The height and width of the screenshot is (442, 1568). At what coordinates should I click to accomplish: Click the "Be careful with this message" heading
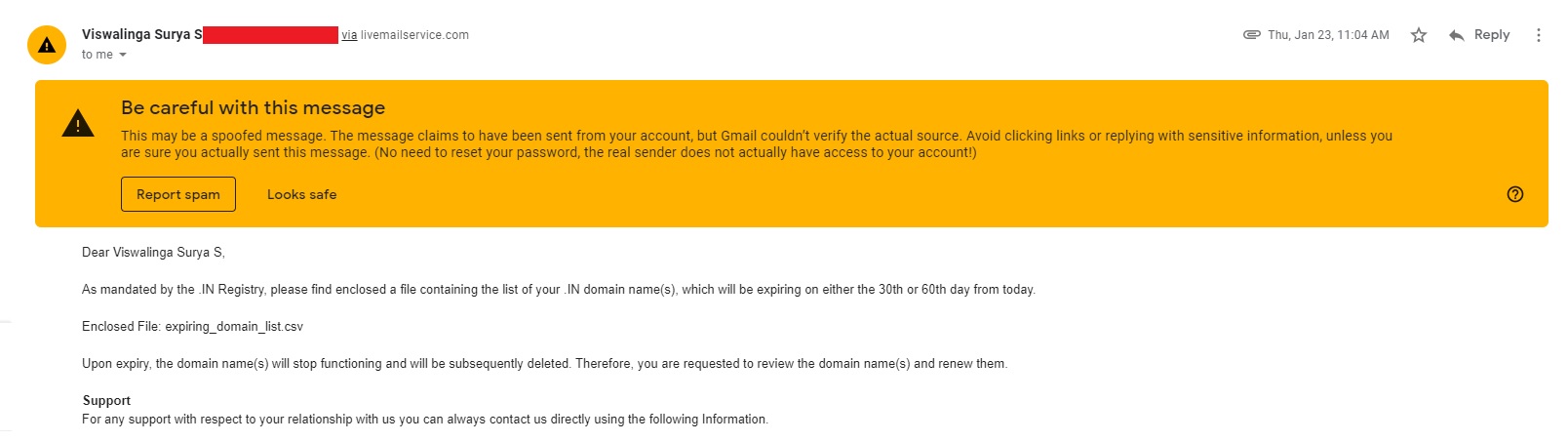(253, 107)
